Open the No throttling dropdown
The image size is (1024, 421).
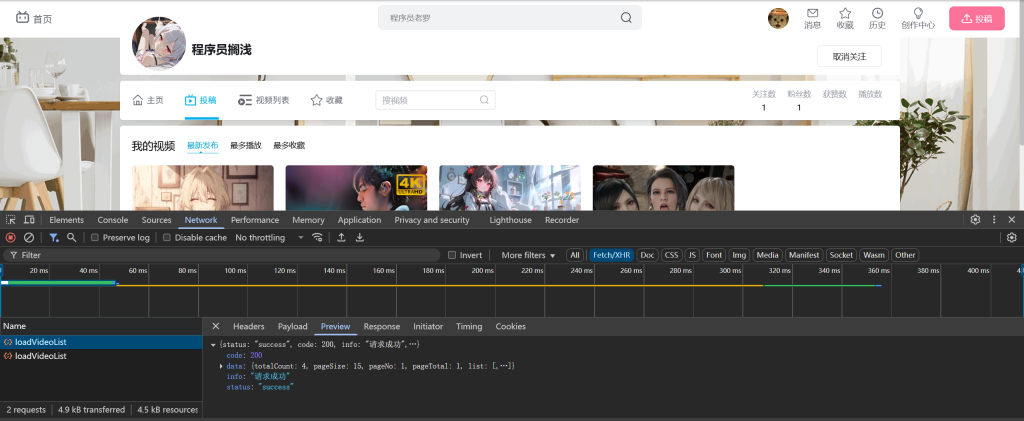(269, 238)
